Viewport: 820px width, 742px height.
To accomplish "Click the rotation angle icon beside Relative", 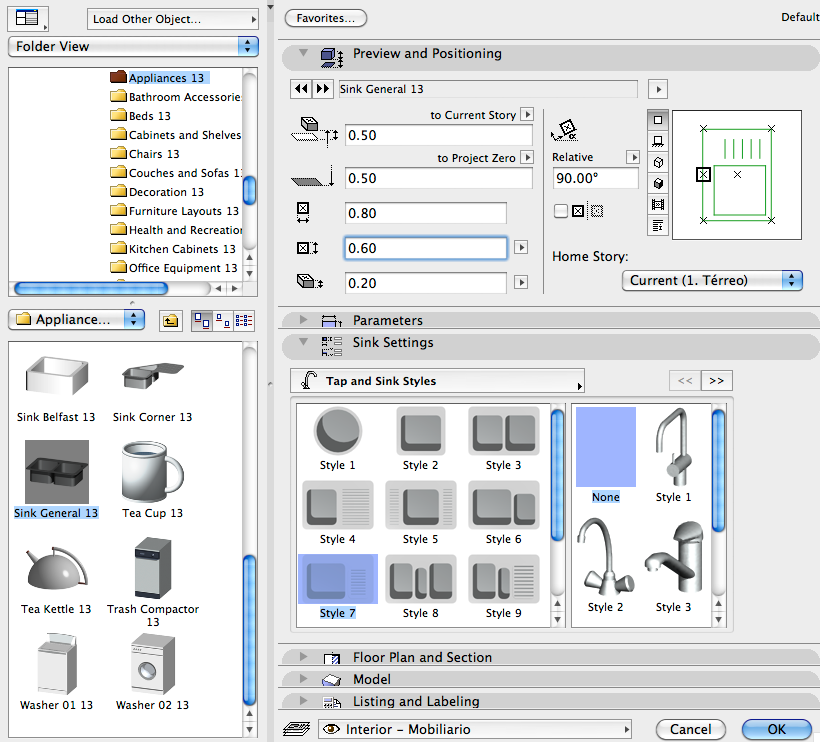I will tap(565, 128).
